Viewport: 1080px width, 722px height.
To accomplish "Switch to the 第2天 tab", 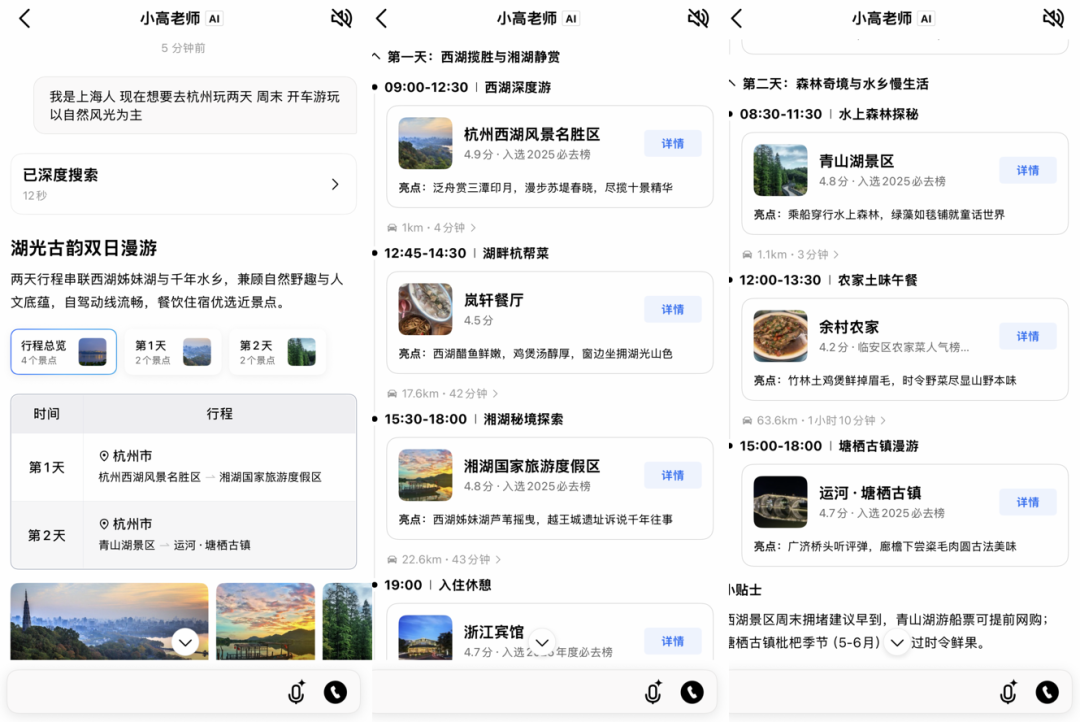I will point(278,352).
